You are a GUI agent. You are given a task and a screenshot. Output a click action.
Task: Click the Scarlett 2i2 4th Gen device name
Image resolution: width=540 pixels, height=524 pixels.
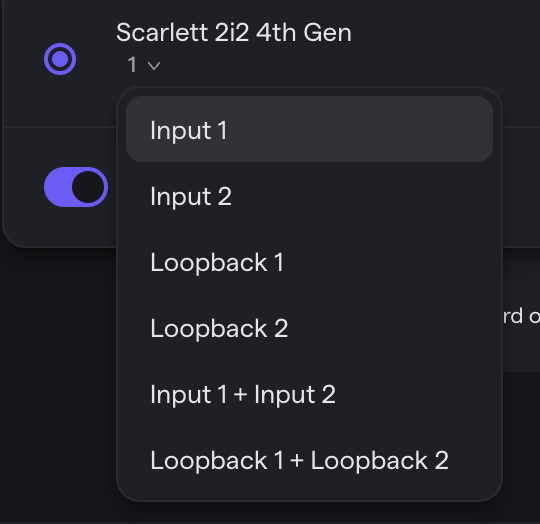234,33
